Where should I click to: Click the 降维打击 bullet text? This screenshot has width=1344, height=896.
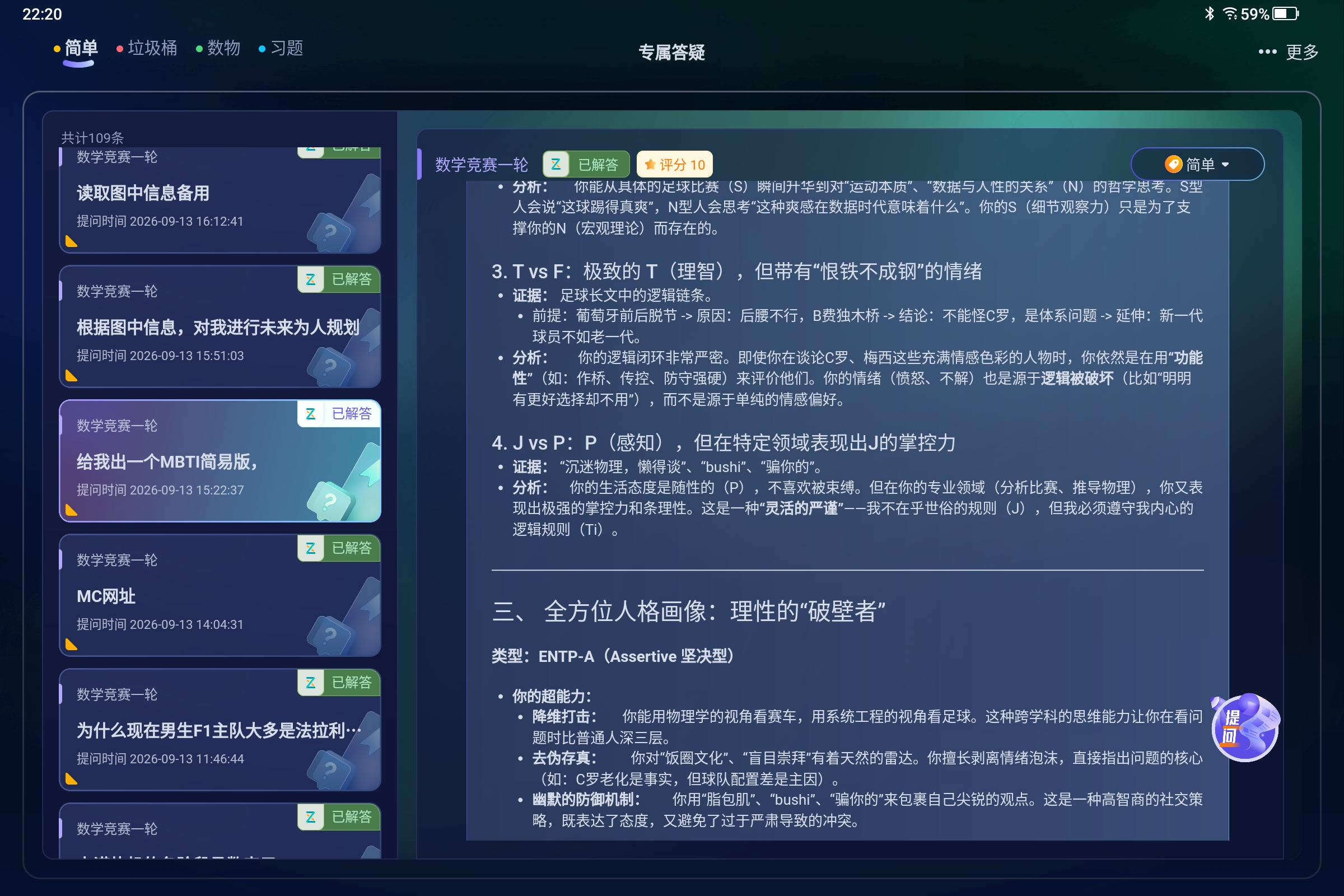click(x=867, y=727)
